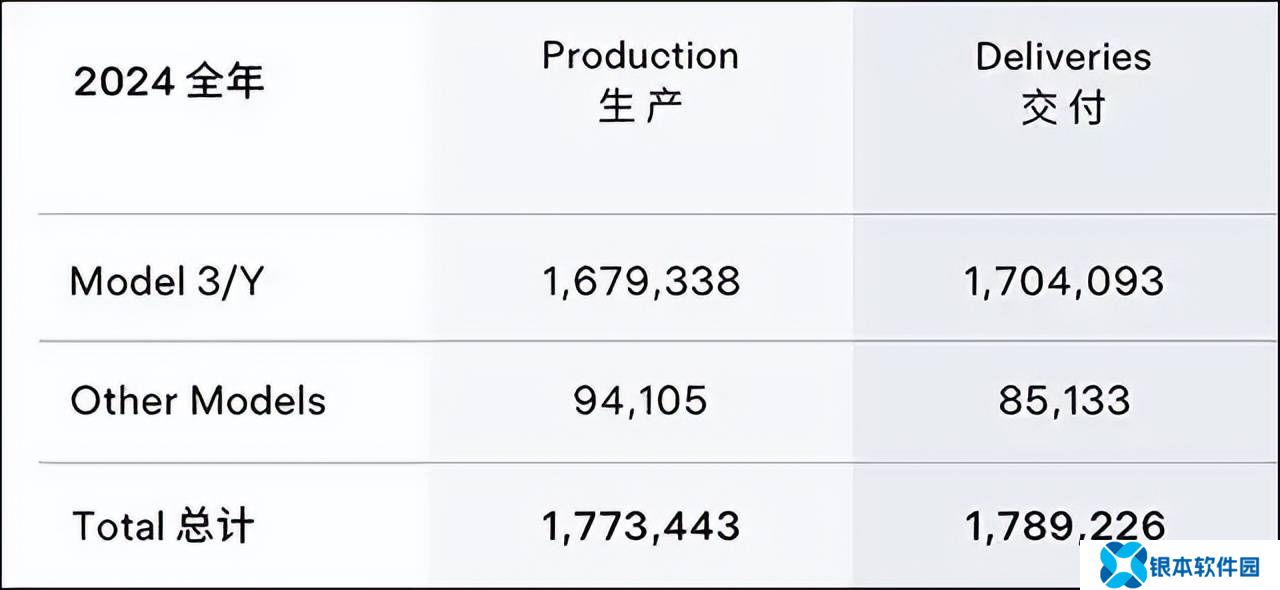The image size is (1280, 590).
Task: Click the blue watermark logo icon
Action: coord(1122,566)
